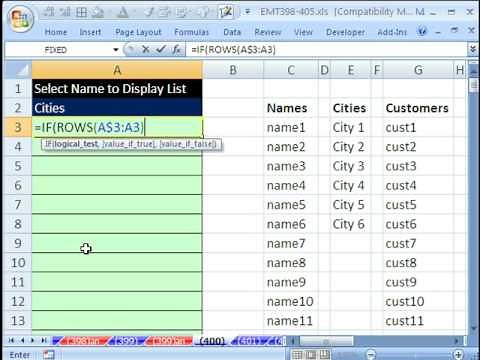This screenshot has width=480, height=360.
Task: Select column B header
Action: (233, 70)
